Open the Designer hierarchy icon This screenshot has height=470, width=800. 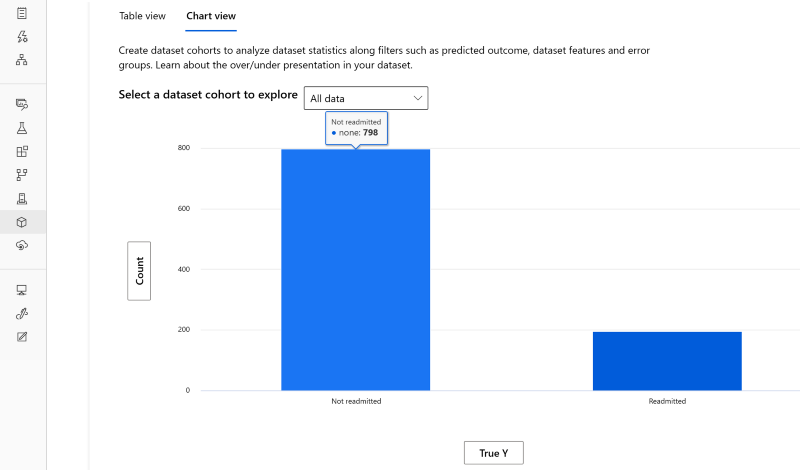[21, 60]
